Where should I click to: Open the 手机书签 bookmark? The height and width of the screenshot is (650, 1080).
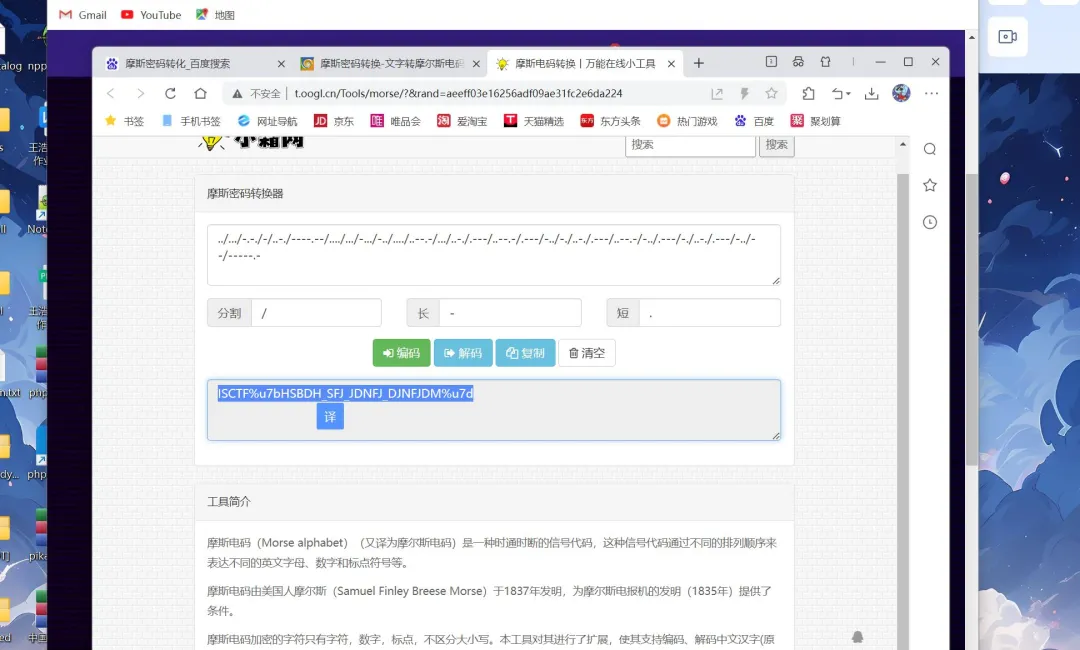[191, 121]
